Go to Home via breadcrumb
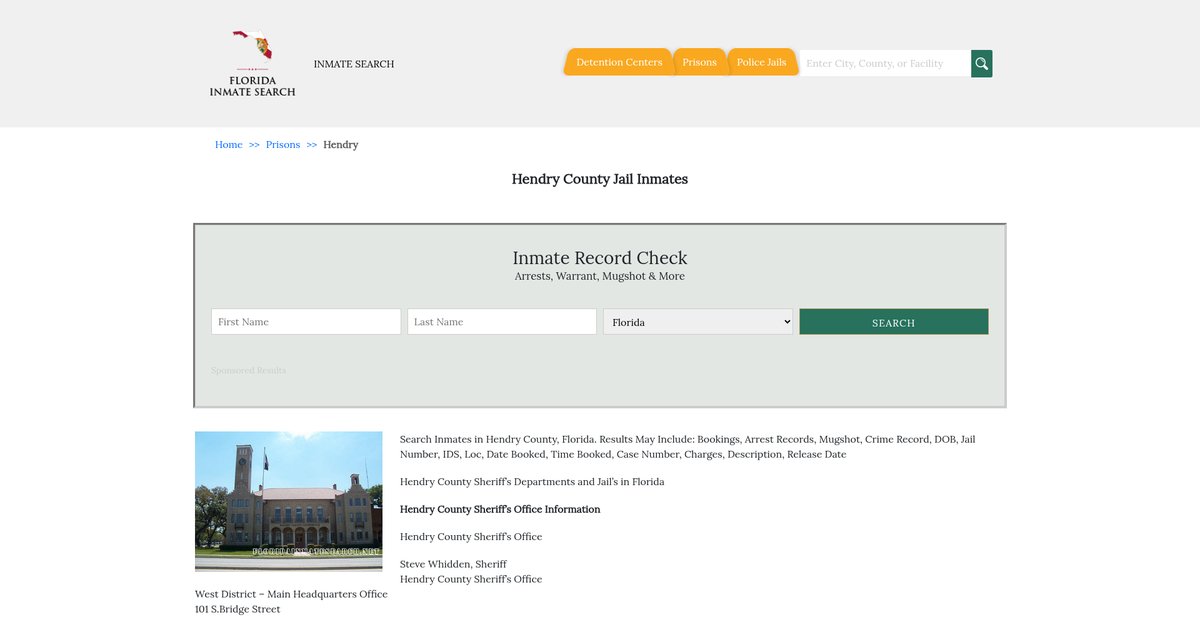1200x620 pixels. (x=228, y=145)
